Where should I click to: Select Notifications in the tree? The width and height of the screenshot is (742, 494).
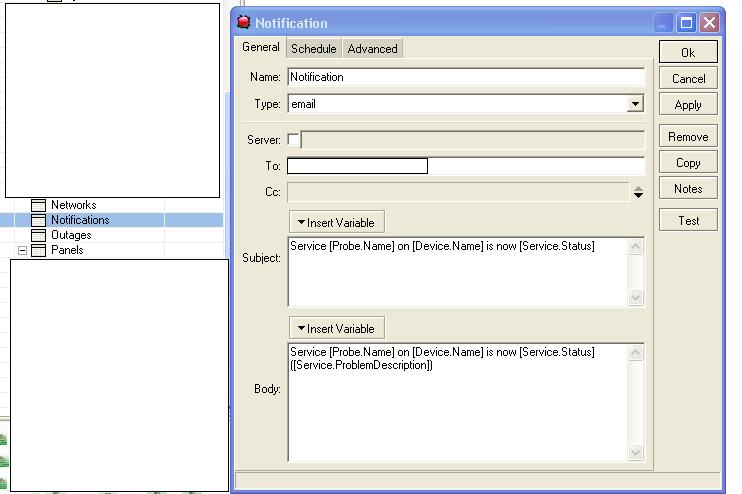(x=80, y=220)
